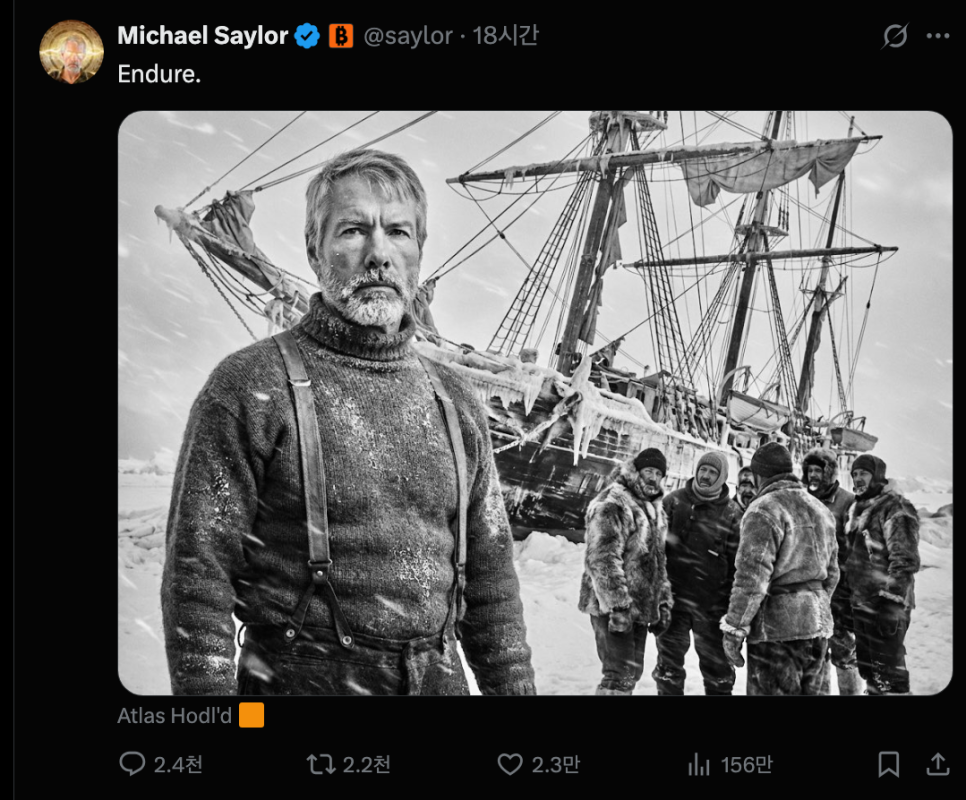Click the orange square beside Atlas Hodl'd
This screenshot has width=966, height=800.
[251, 716]
